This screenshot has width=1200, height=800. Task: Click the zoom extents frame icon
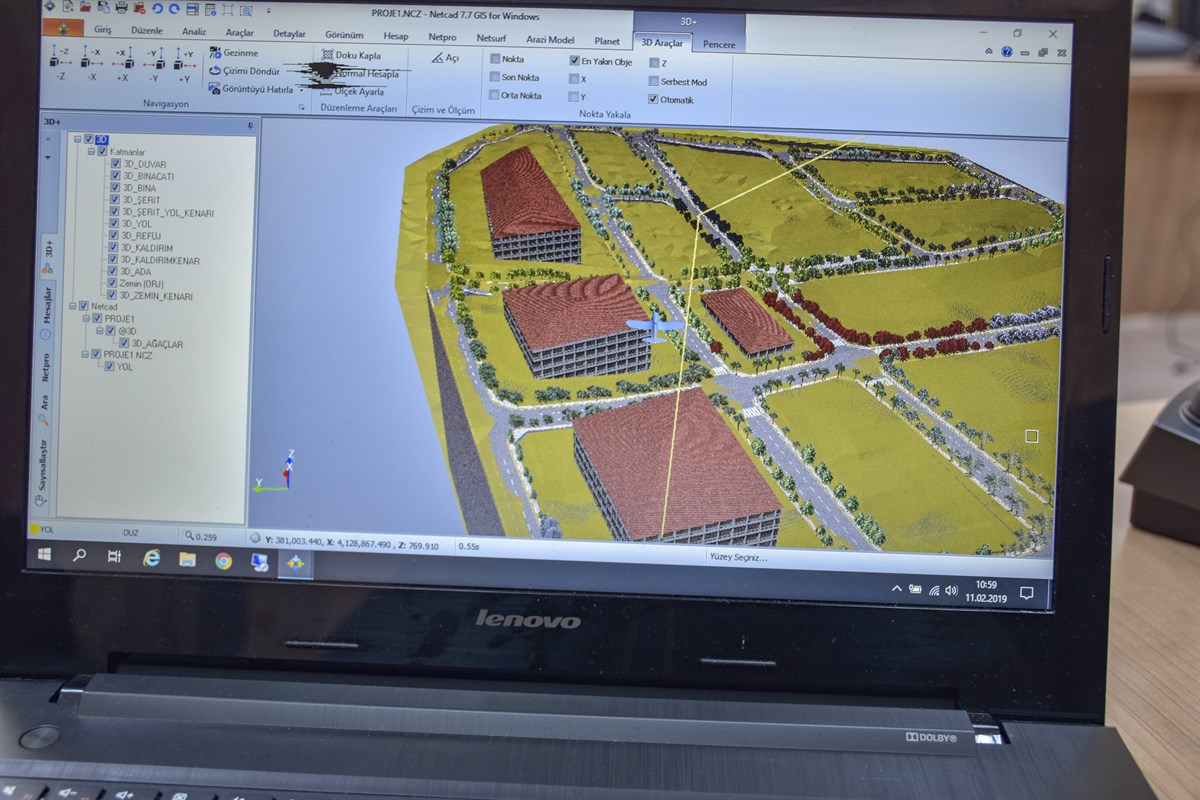coord(228,10)
